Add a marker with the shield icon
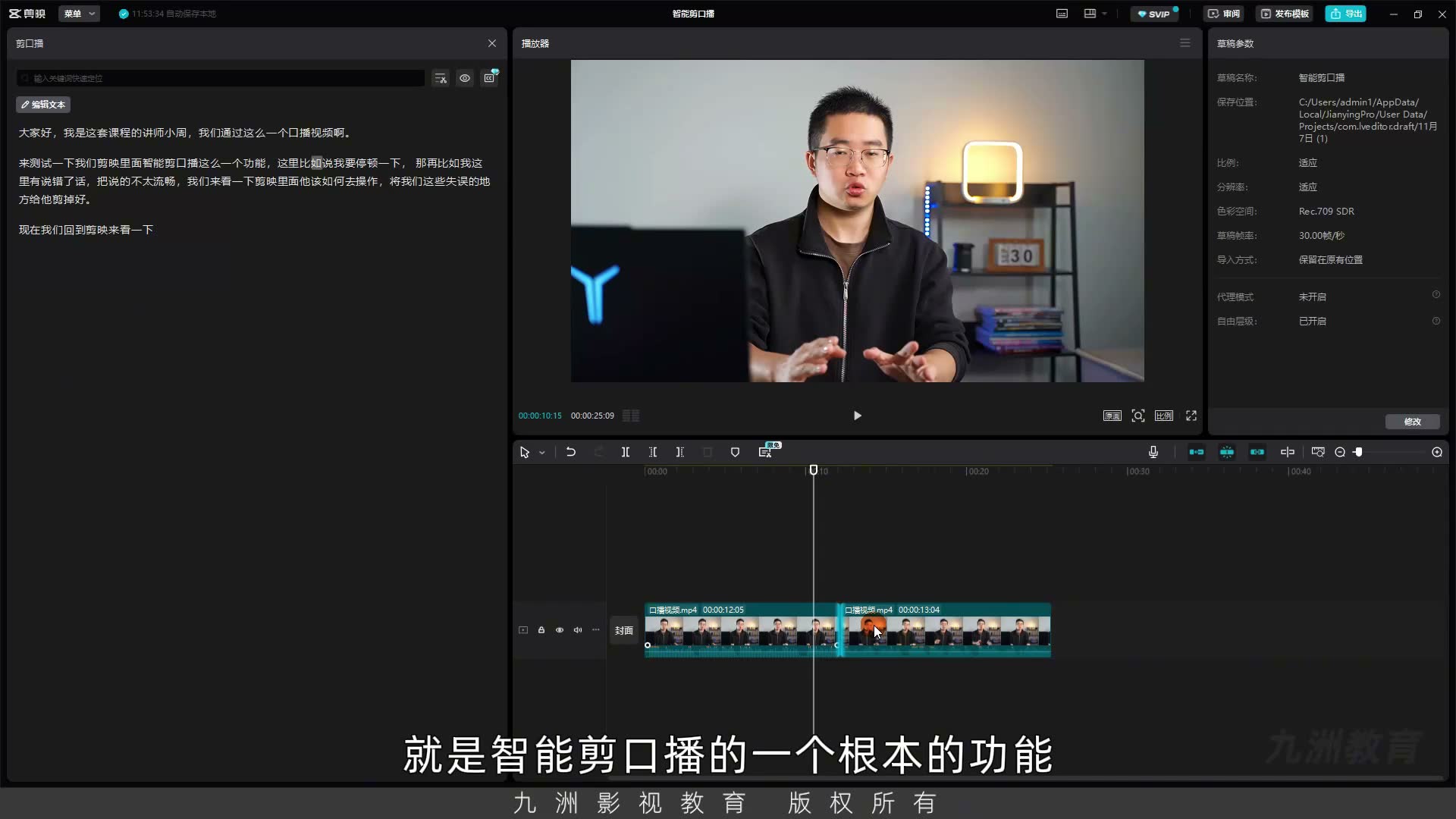Screen dimensions: 1456x819 [735, 452]
